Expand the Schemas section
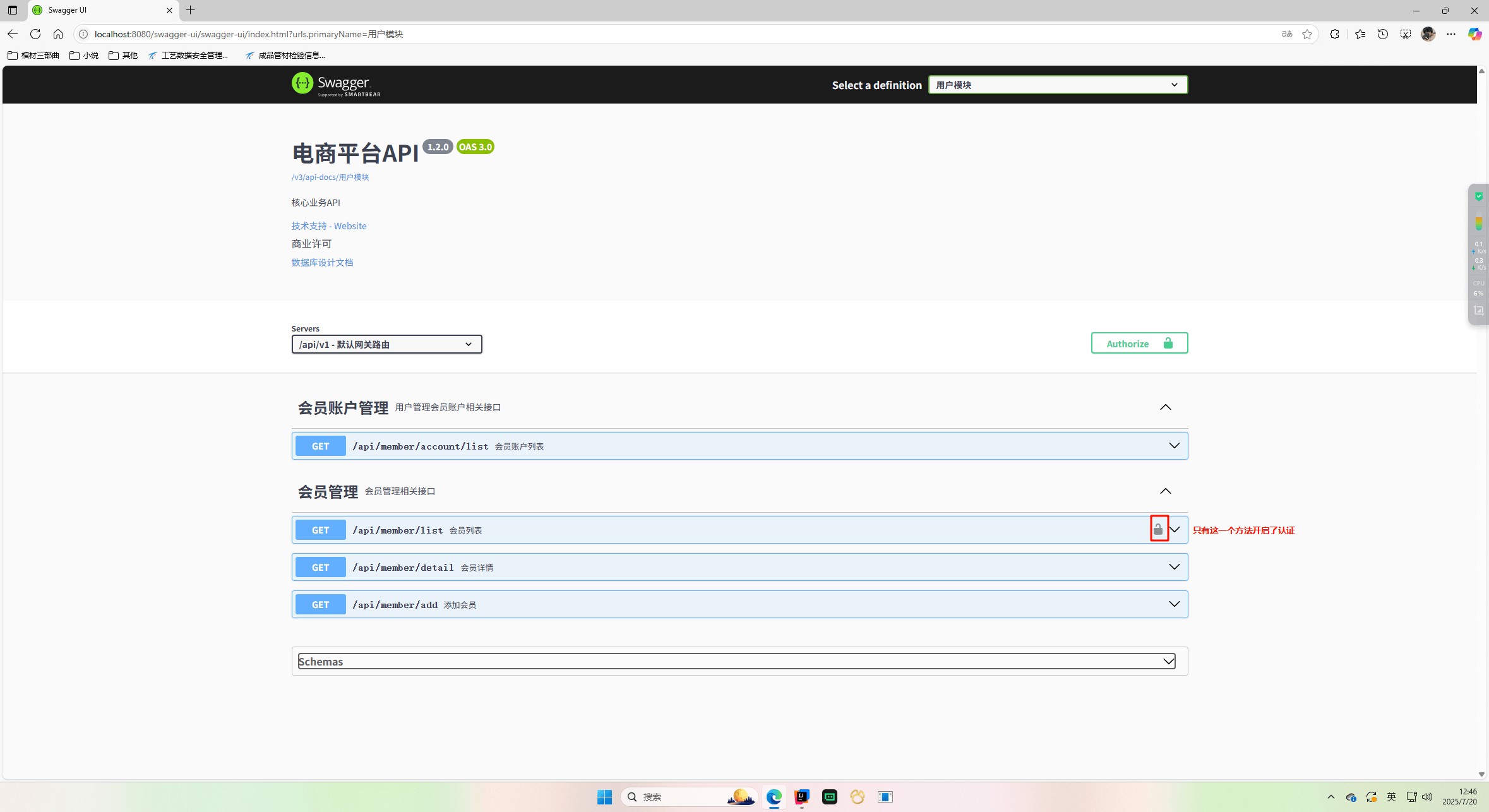The height and width of the screenshot is (812, 1489). tap(1168, 661)
